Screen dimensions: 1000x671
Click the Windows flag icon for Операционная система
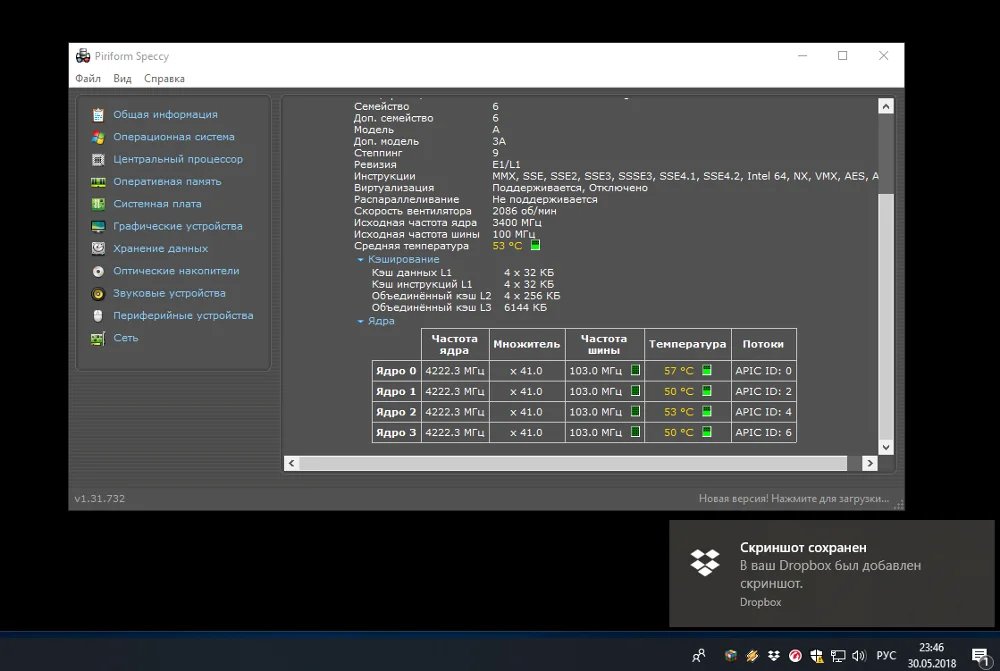tap(98, 137)
